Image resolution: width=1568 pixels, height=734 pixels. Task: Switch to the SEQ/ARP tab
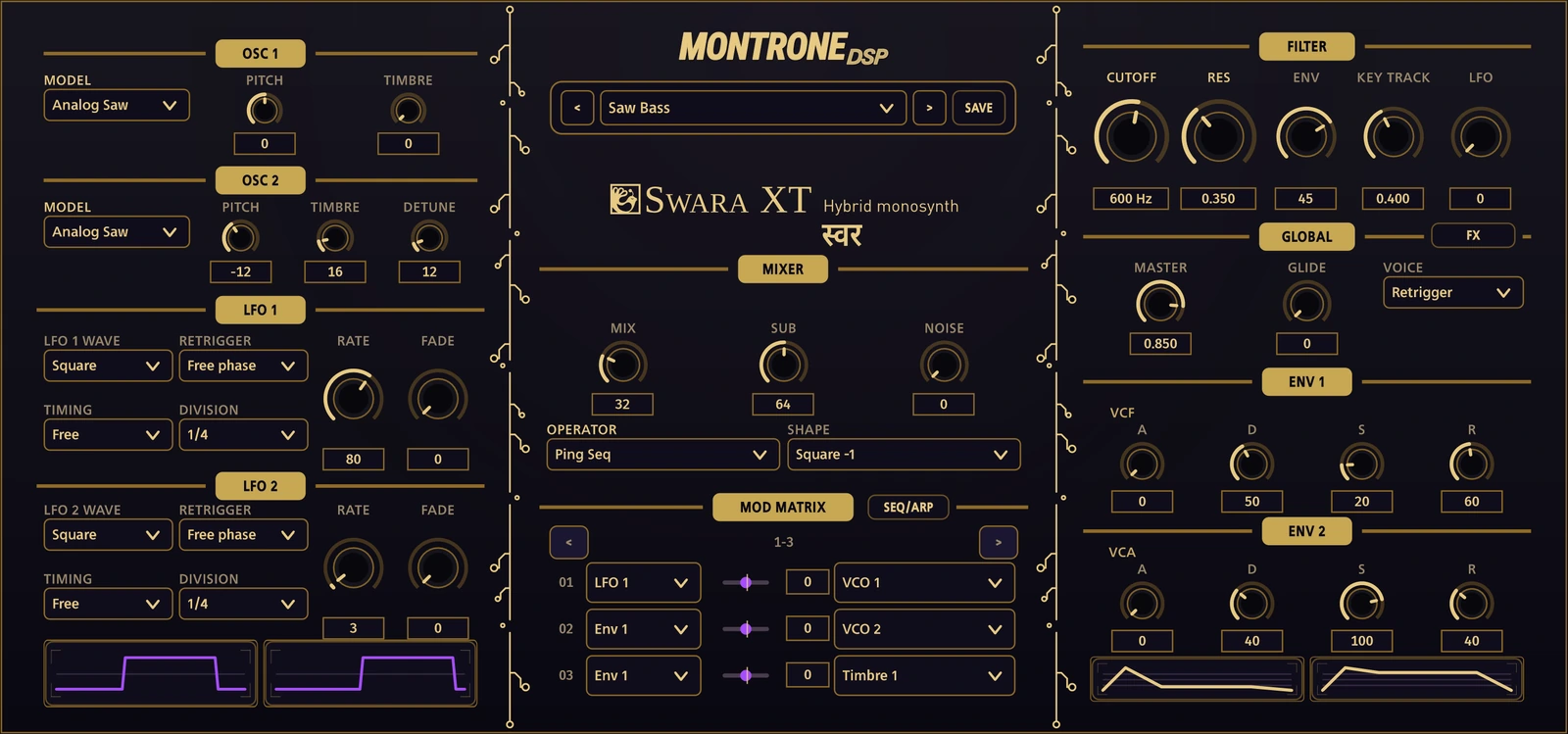click(x=908, y=507)
